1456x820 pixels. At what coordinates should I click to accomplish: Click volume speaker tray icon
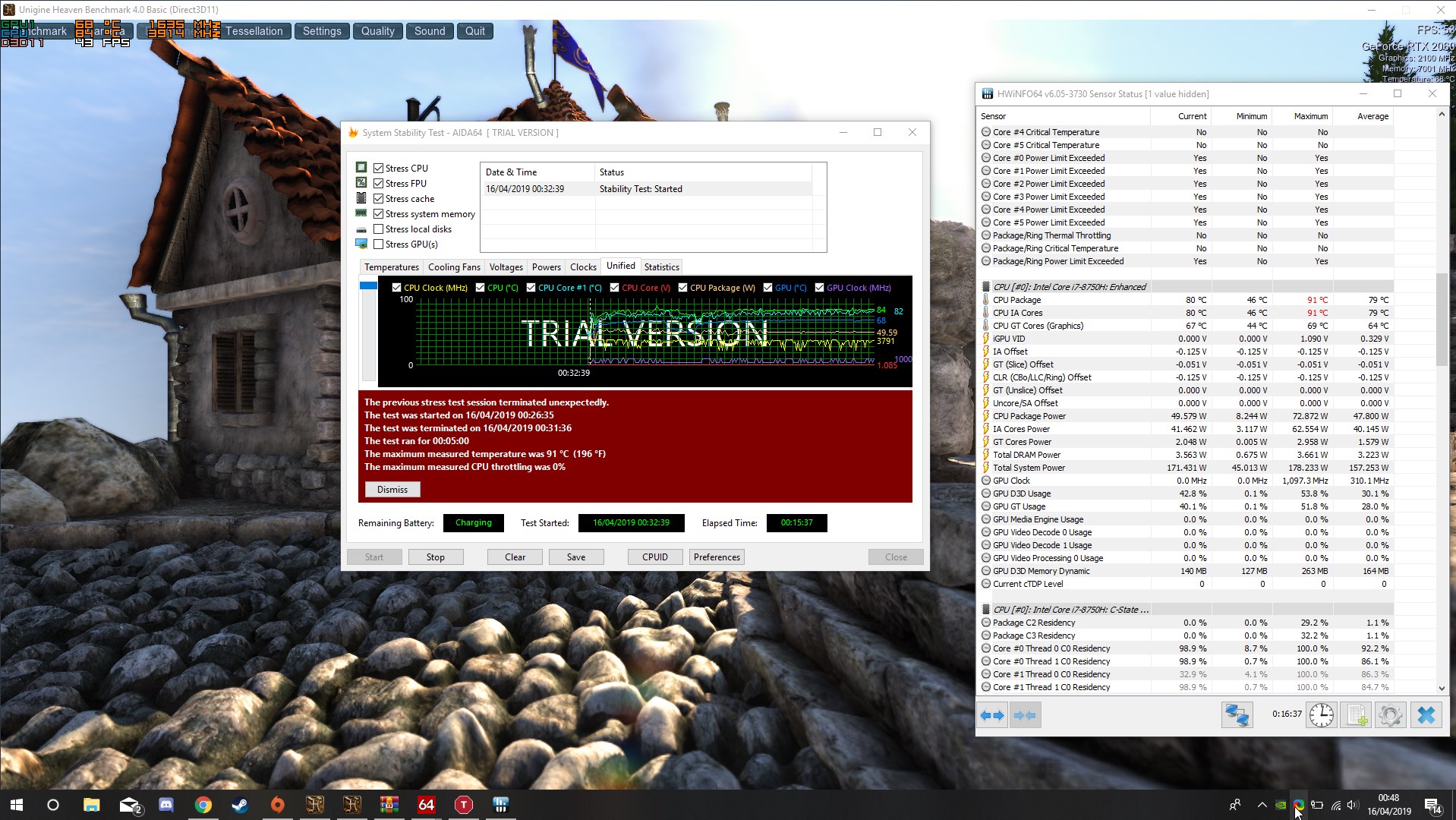[1354, 805]
